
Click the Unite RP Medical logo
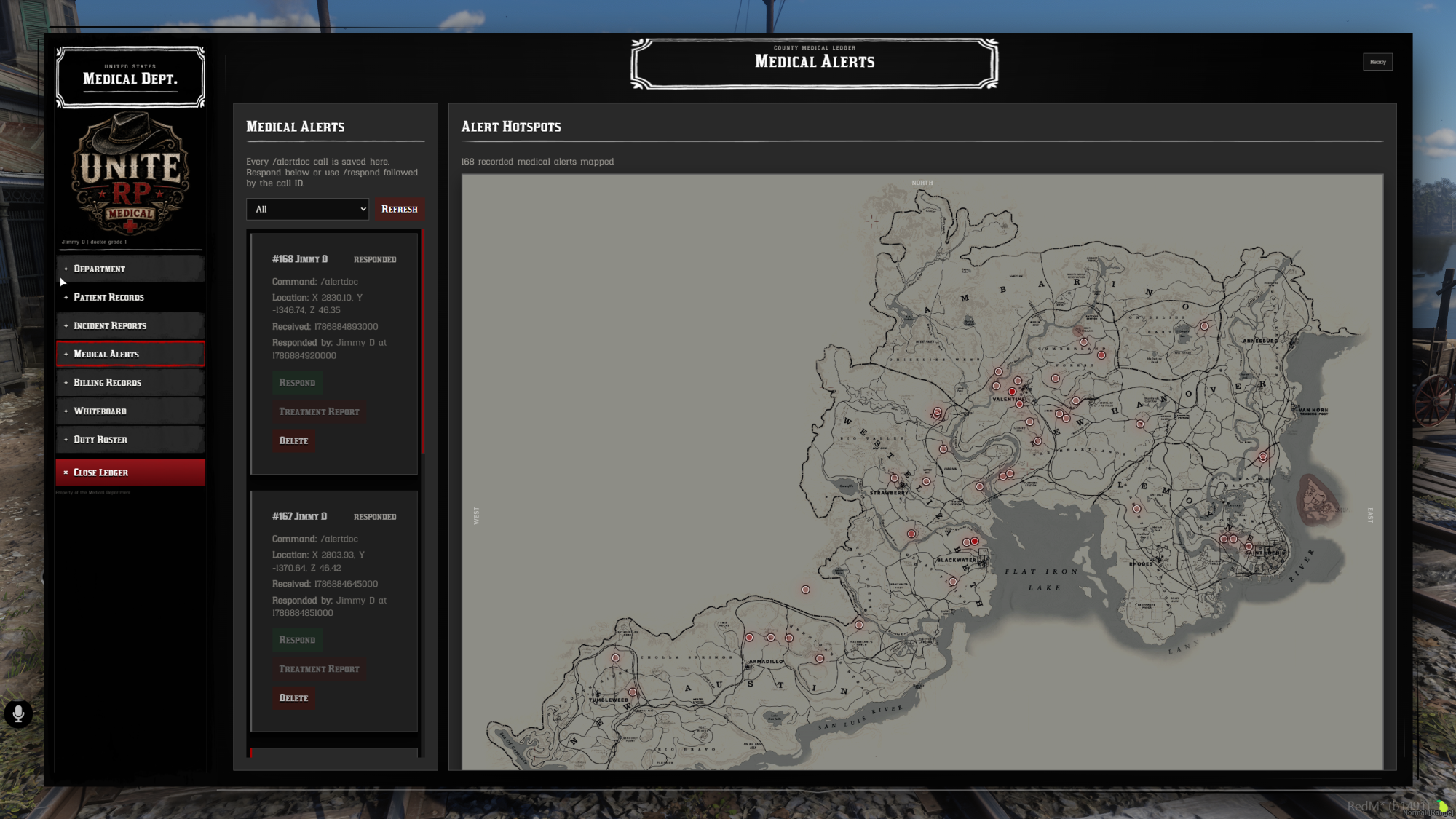(130, 173)
